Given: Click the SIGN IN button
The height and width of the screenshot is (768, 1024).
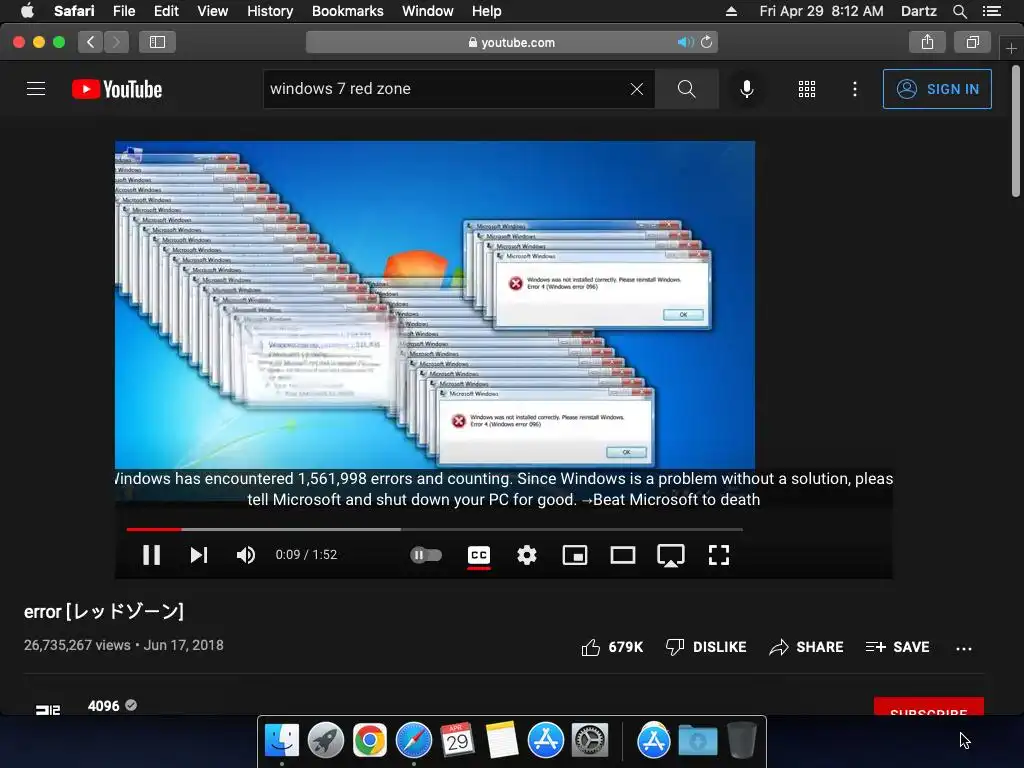Looking at the screenshot, I should click(937, 89).
